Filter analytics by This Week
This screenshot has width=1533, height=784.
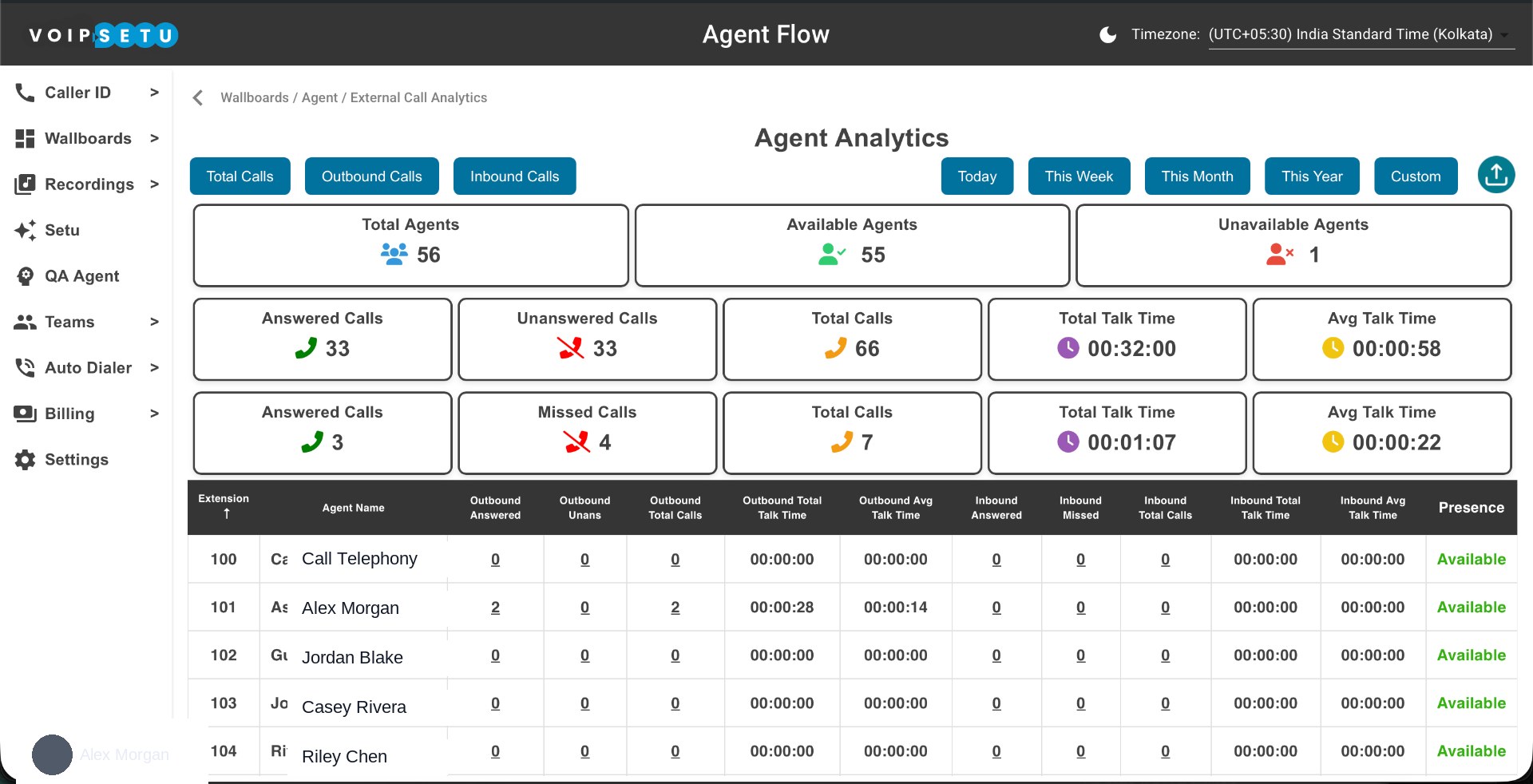click(1079, 176)
